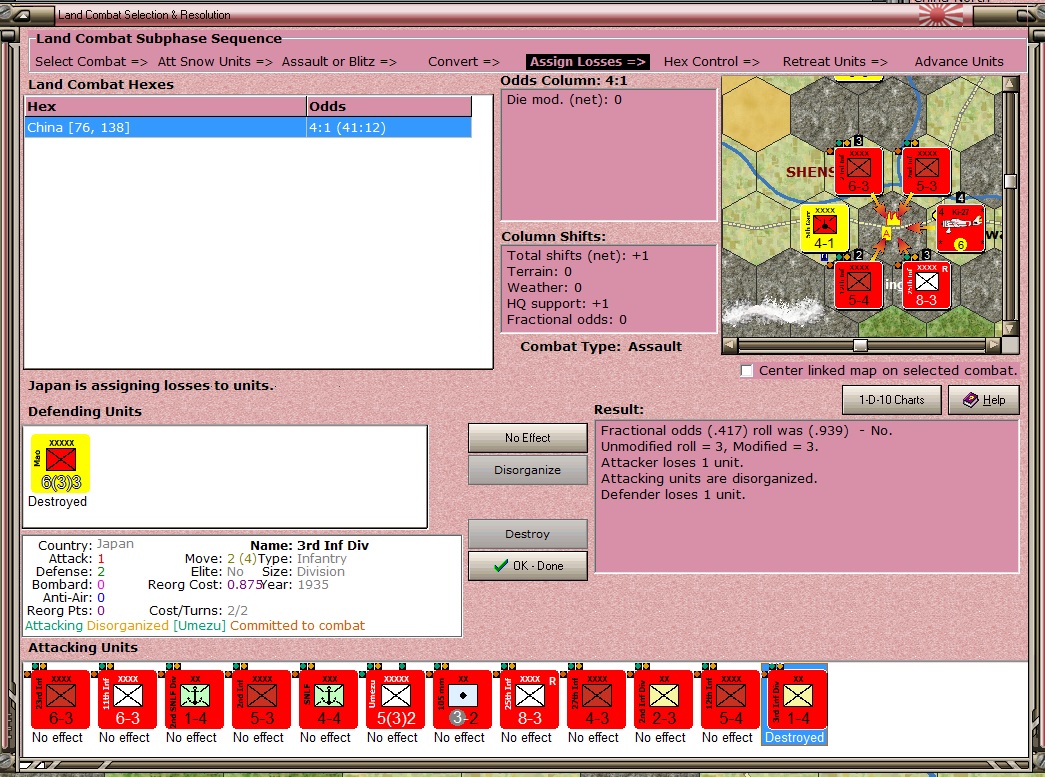Select the SNLF 4-4 marine unit

coord(329,700)
